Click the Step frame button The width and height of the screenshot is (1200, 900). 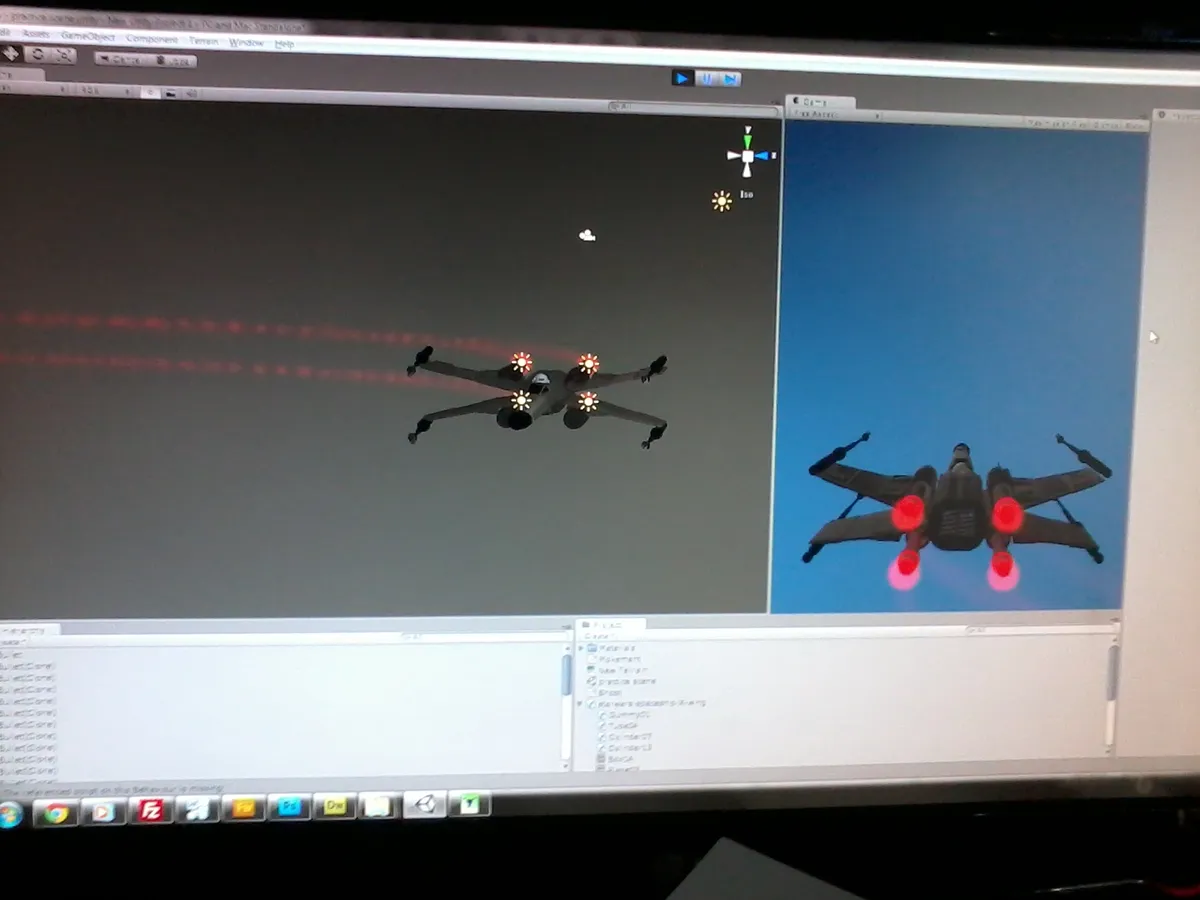tap(730, 79)
